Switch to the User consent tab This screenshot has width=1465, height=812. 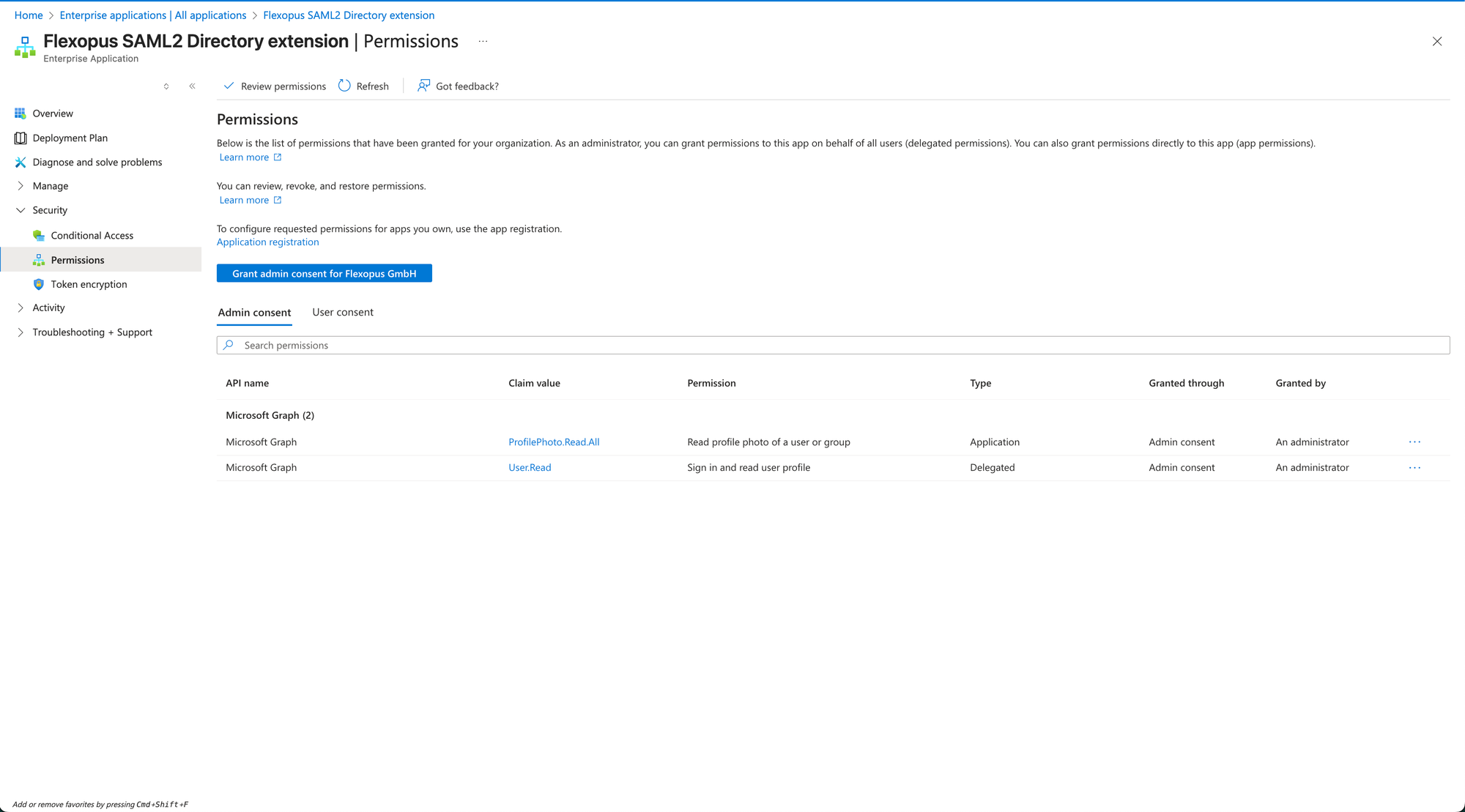[x=342, y=313]
